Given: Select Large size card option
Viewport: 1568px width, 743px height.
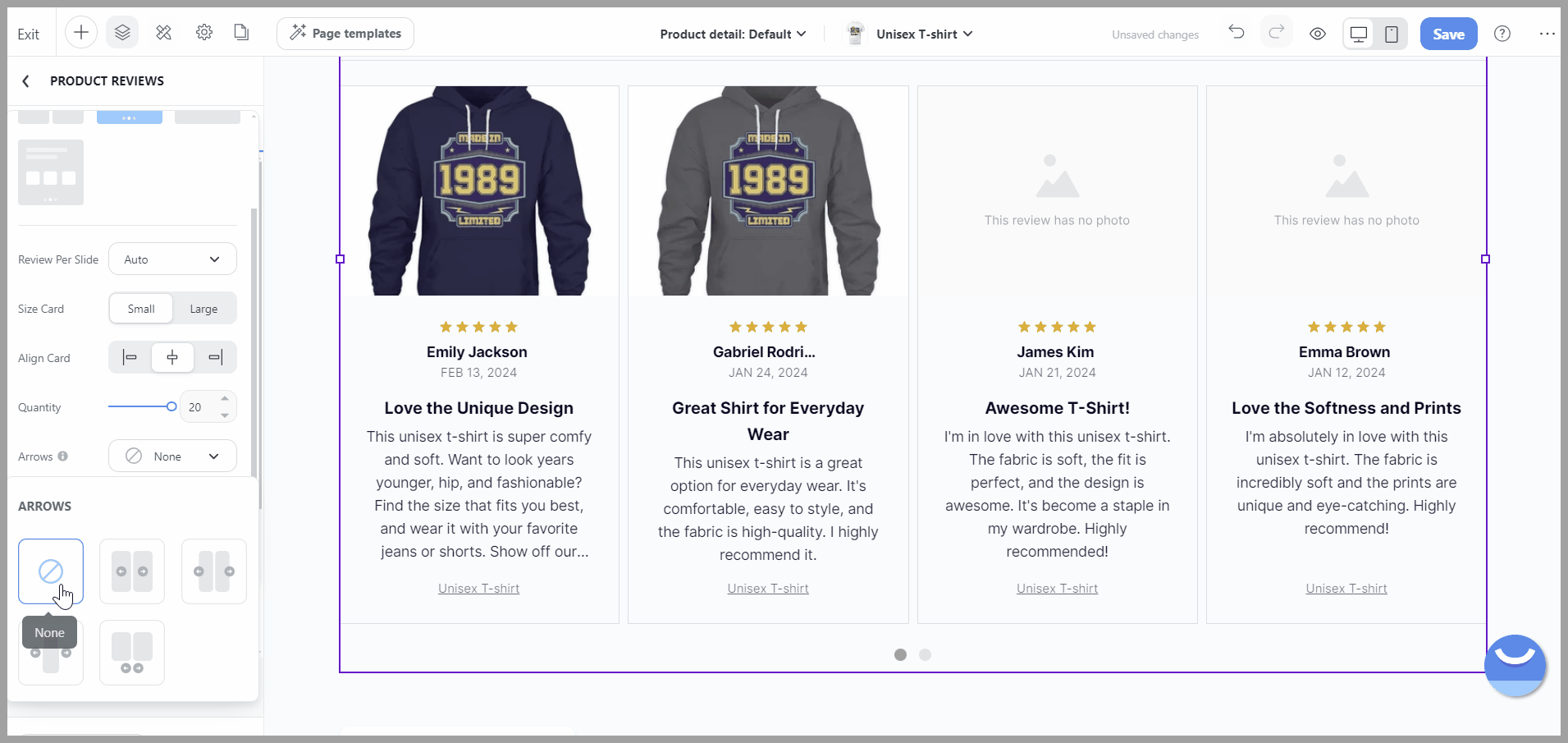Looking at the screenshot, I should coord(203,309).
